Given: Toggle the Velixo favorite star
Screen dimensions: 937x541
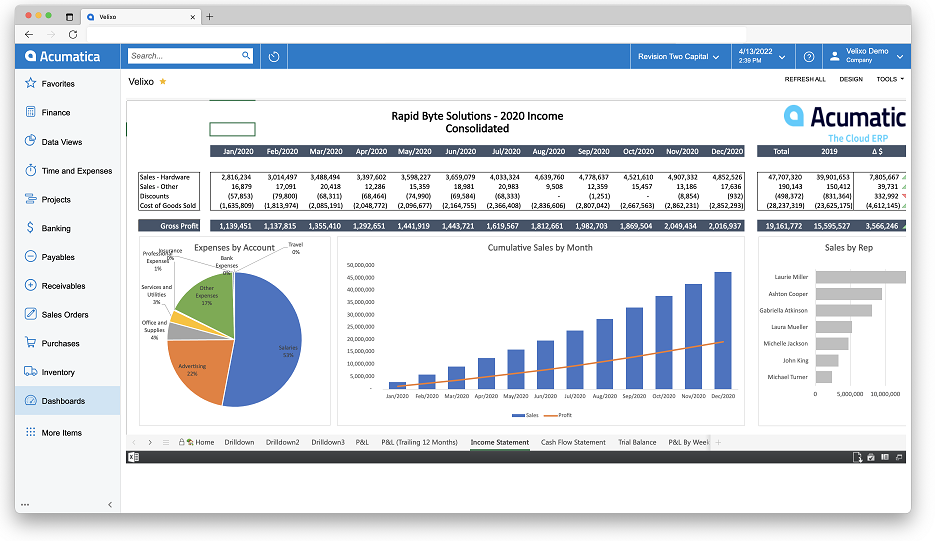Looking at the screenshot, I should 163,81.
